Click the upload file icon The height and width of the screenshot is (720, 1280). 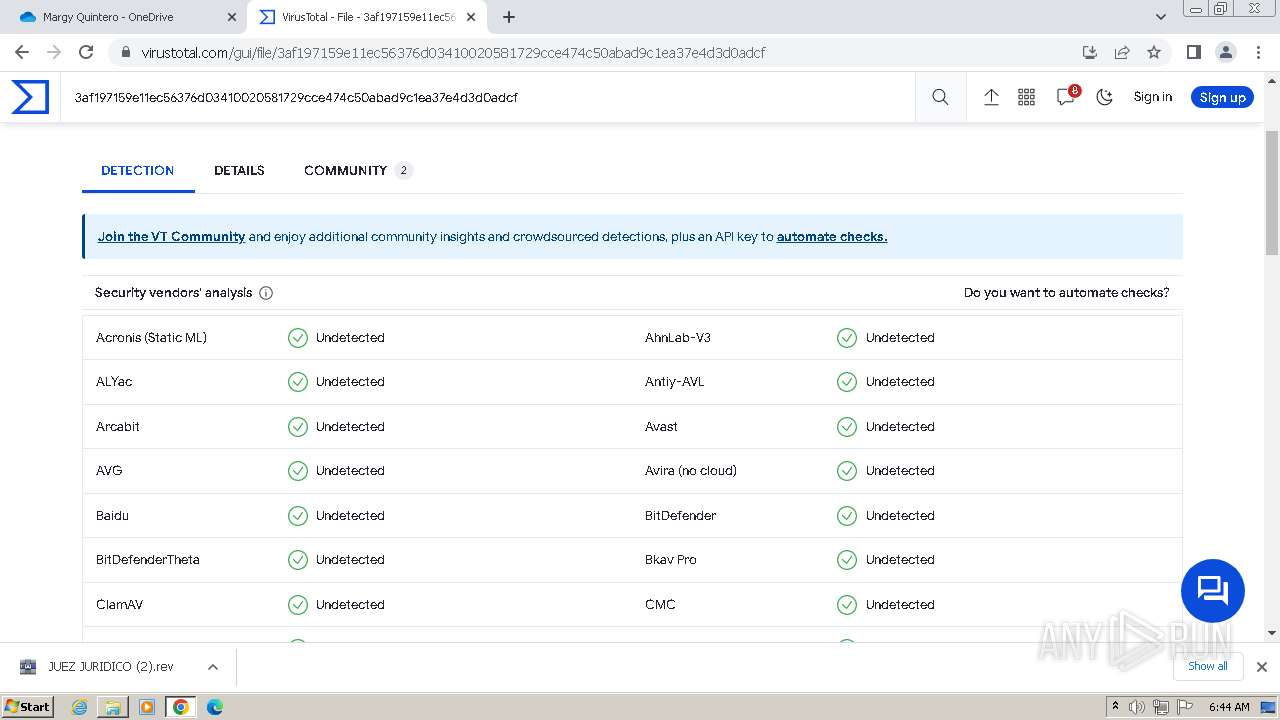[991, 97]
